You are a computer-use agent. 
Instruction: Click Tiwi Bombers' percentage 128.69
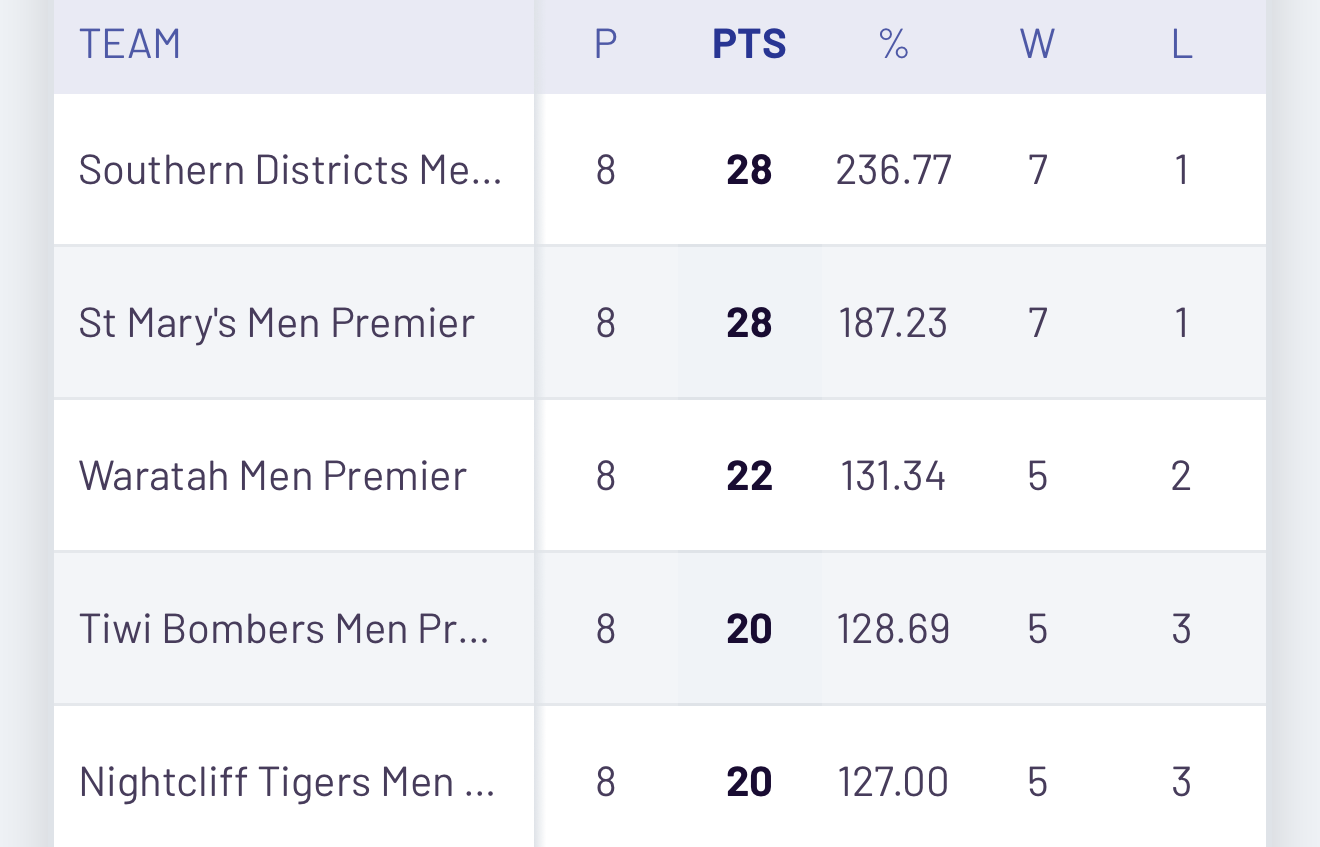[x=893, y=629]
